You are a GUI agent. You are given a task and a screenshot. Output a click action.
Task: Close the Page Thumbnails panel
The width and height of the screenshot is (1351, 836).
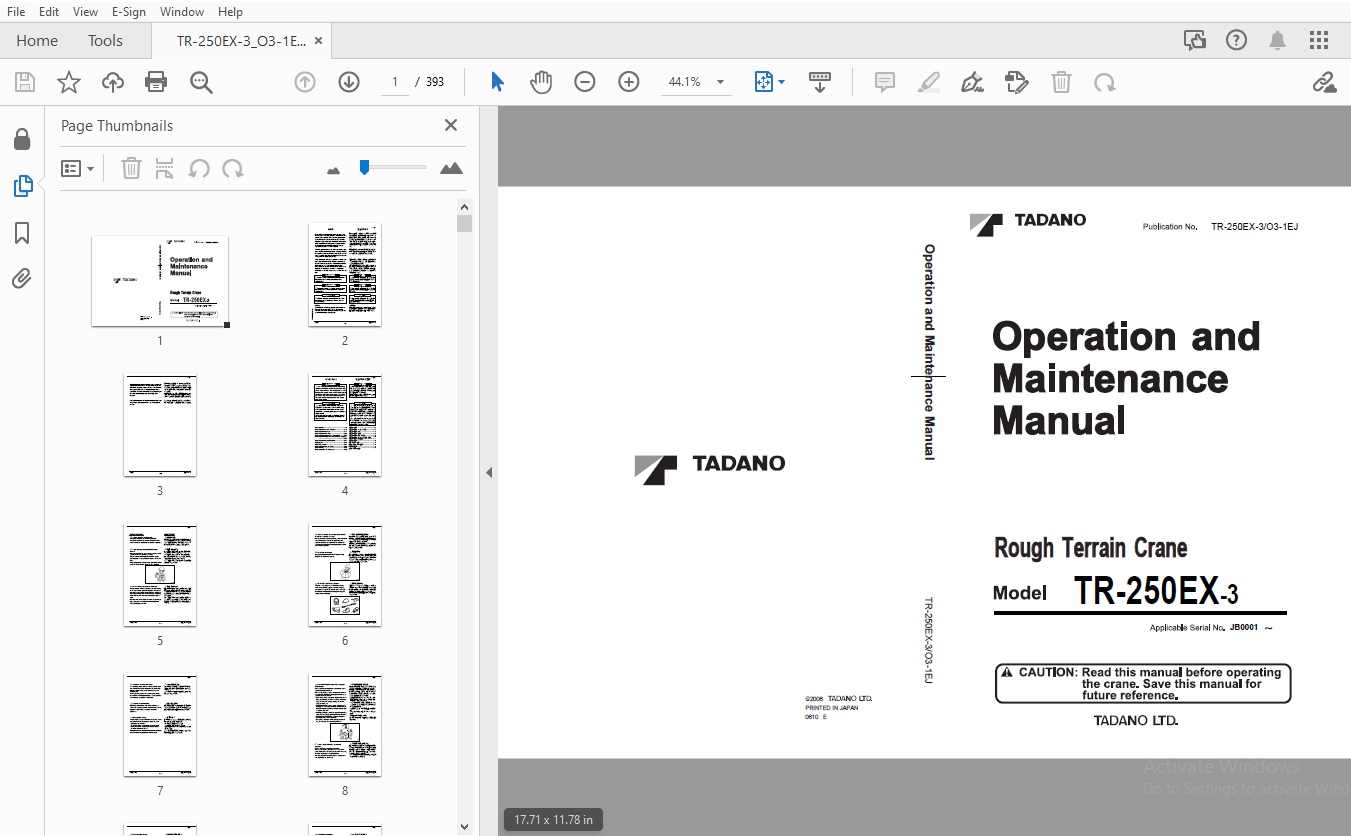pyautogui.click(x=451, y=125)
